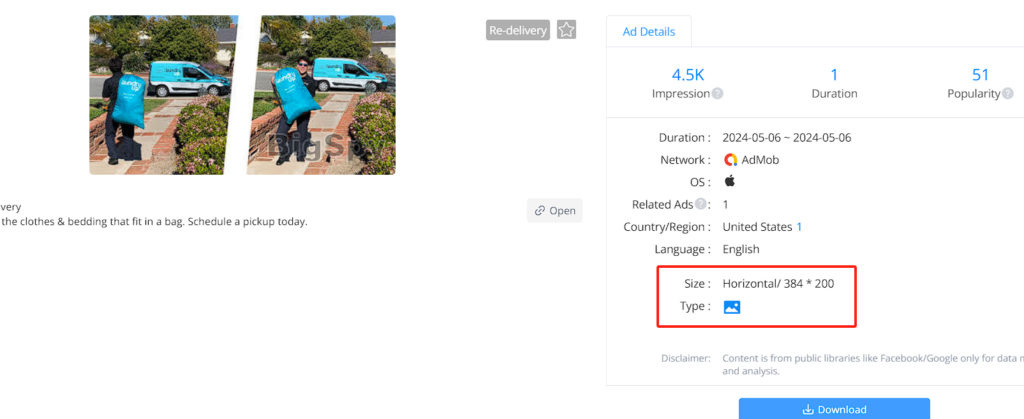
Task: Click the Impression help question icon
Action: coord(717,93)
